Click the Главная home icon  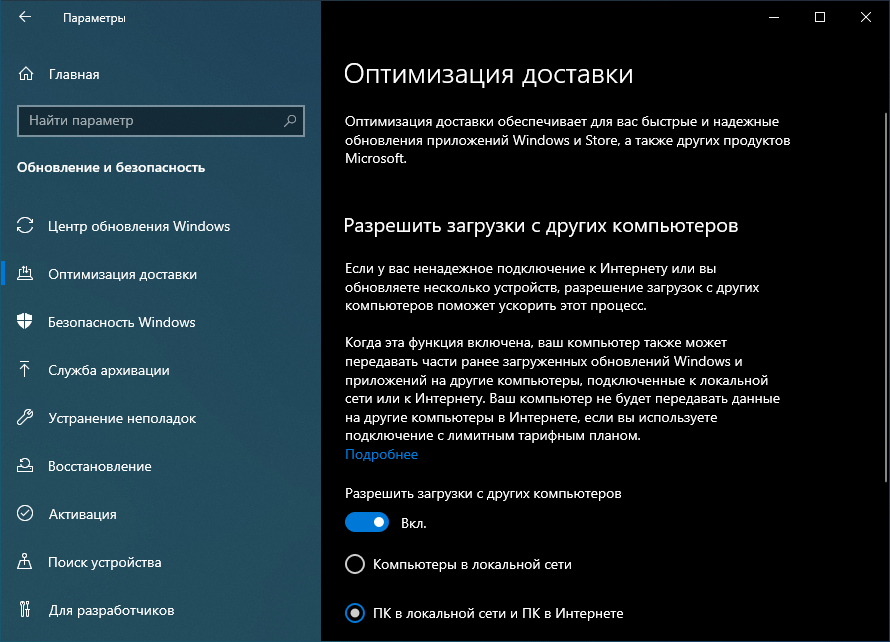tap(27, 74)
